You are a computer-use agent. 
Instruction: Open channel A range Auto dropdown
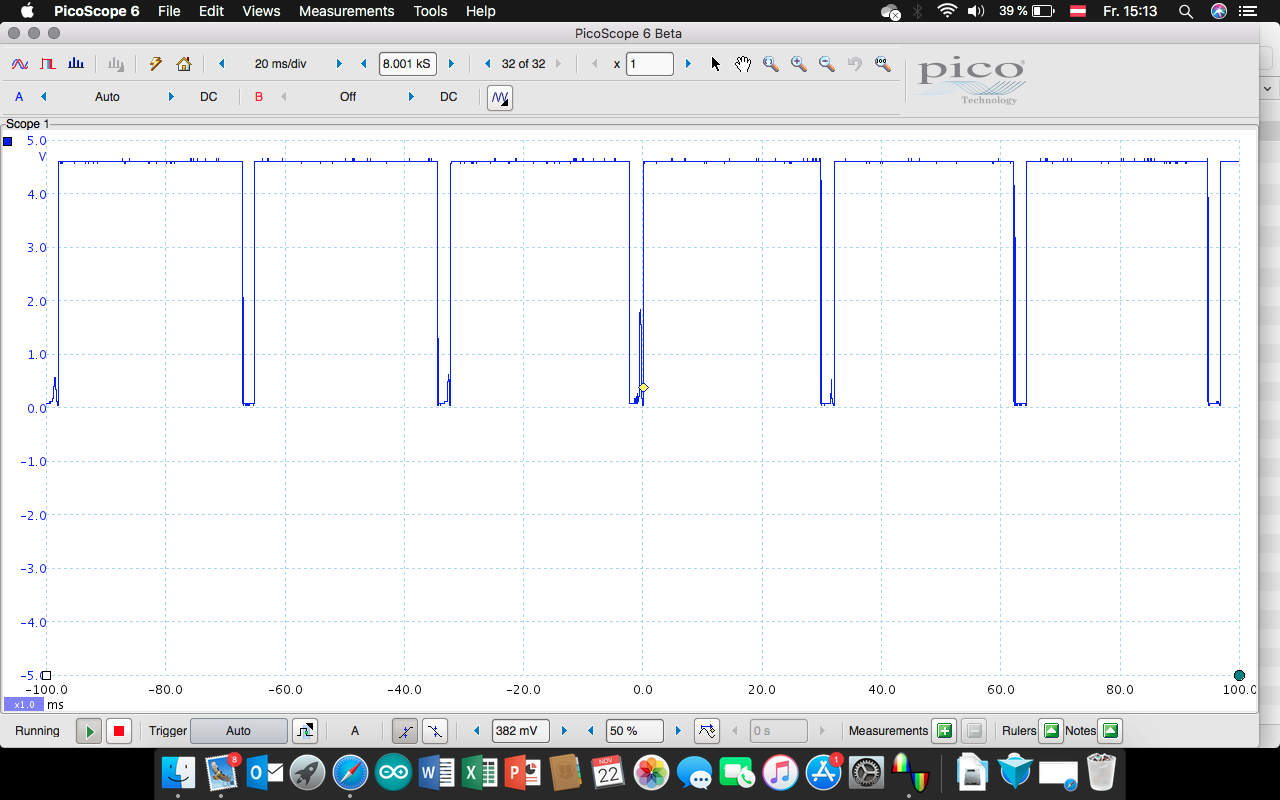[x=107, y=97]
